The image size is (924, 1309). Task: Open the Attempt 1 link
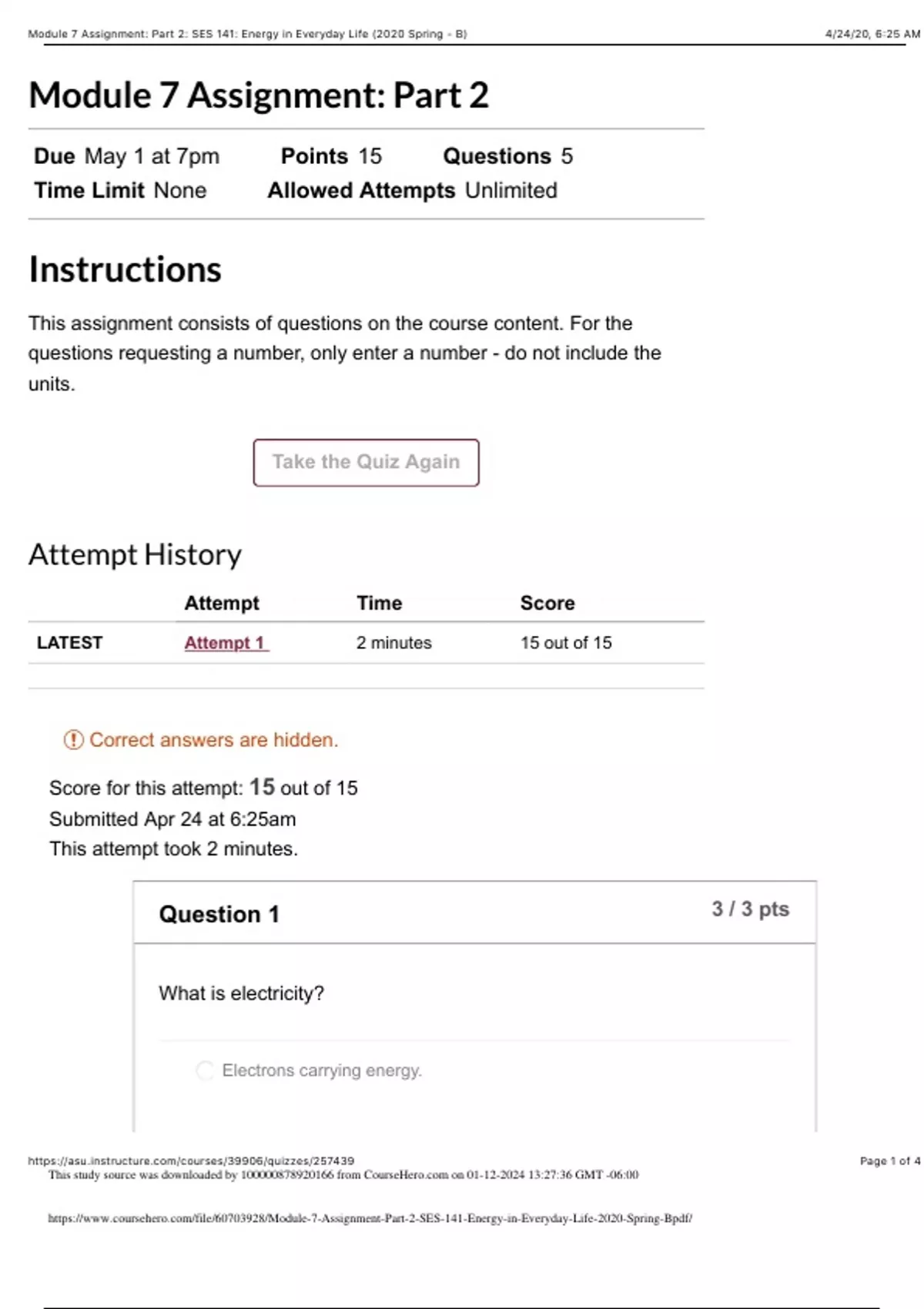click(x=225, y=643)
